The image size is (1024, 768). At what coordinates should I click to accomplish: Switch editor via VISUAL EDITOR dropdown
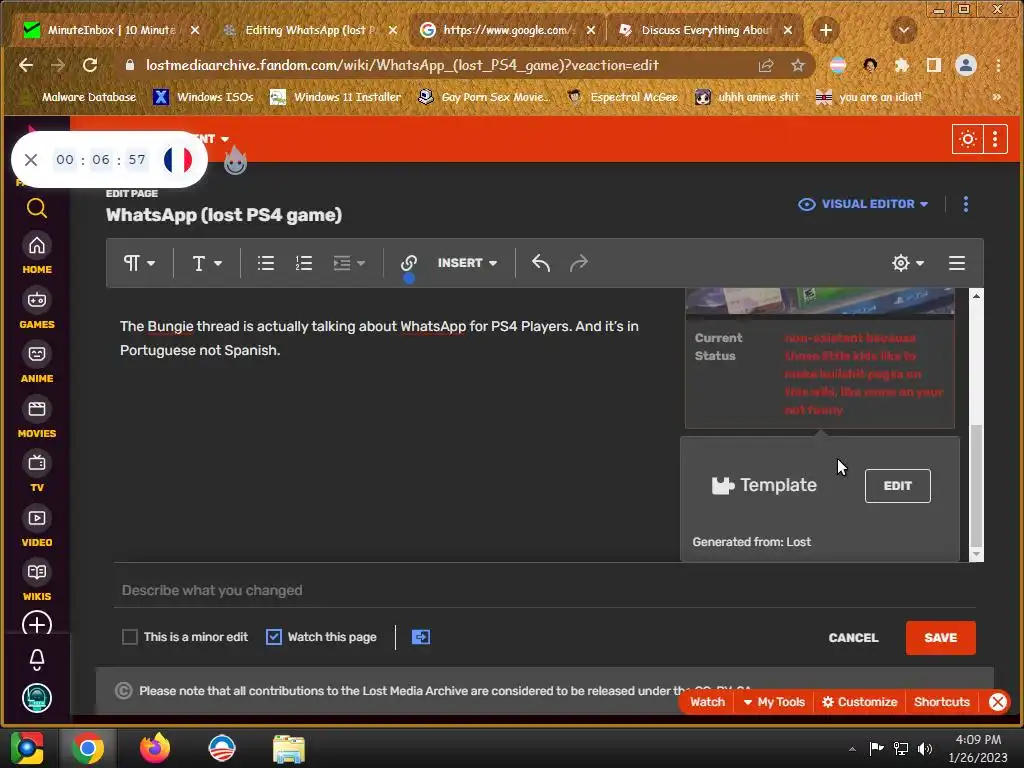tap(863, 204)
